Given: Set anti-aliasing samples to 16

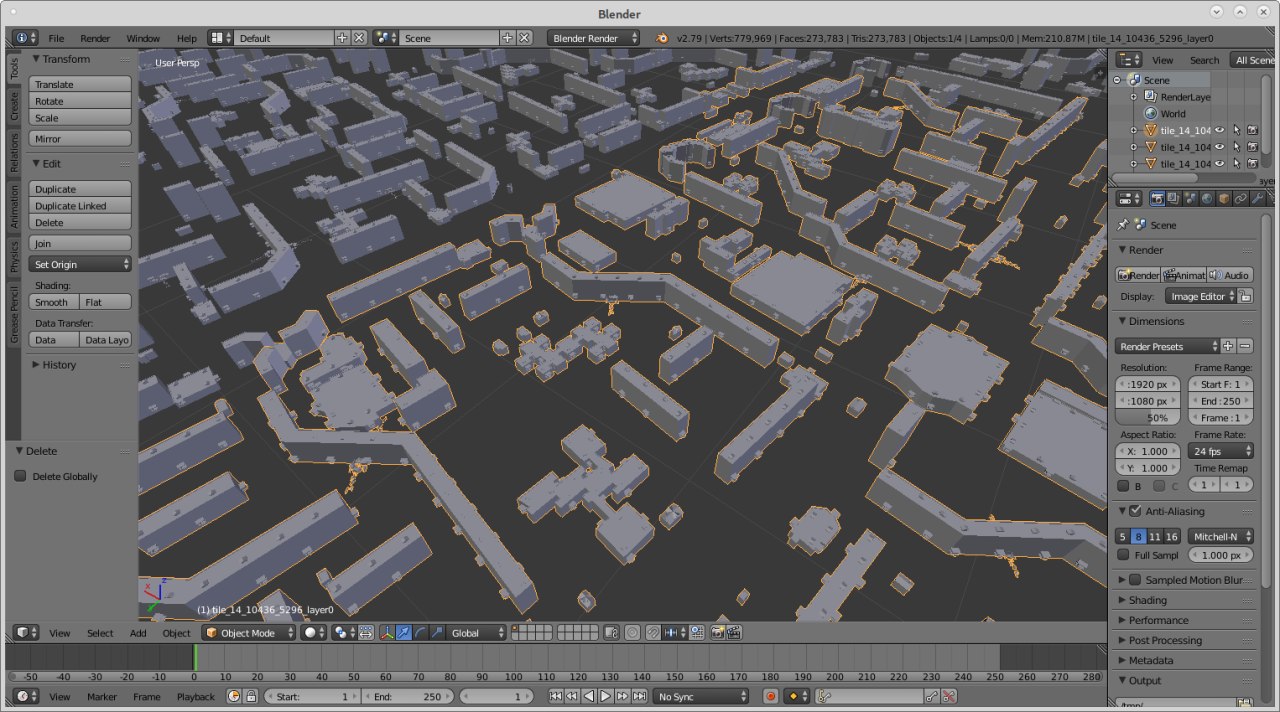Looking at the screenshot, I should coord(1172,536).
